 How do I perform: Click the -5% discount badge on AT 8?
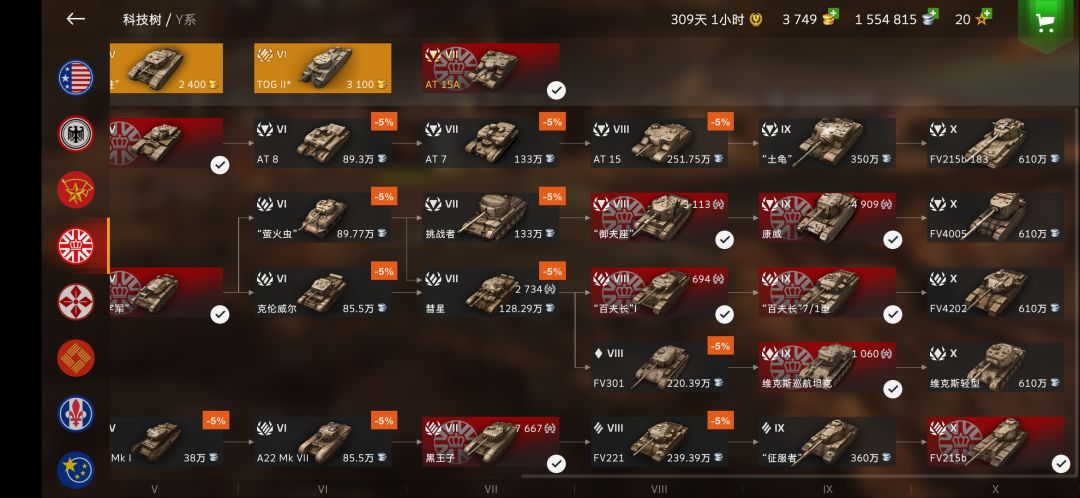click(384, 122)
